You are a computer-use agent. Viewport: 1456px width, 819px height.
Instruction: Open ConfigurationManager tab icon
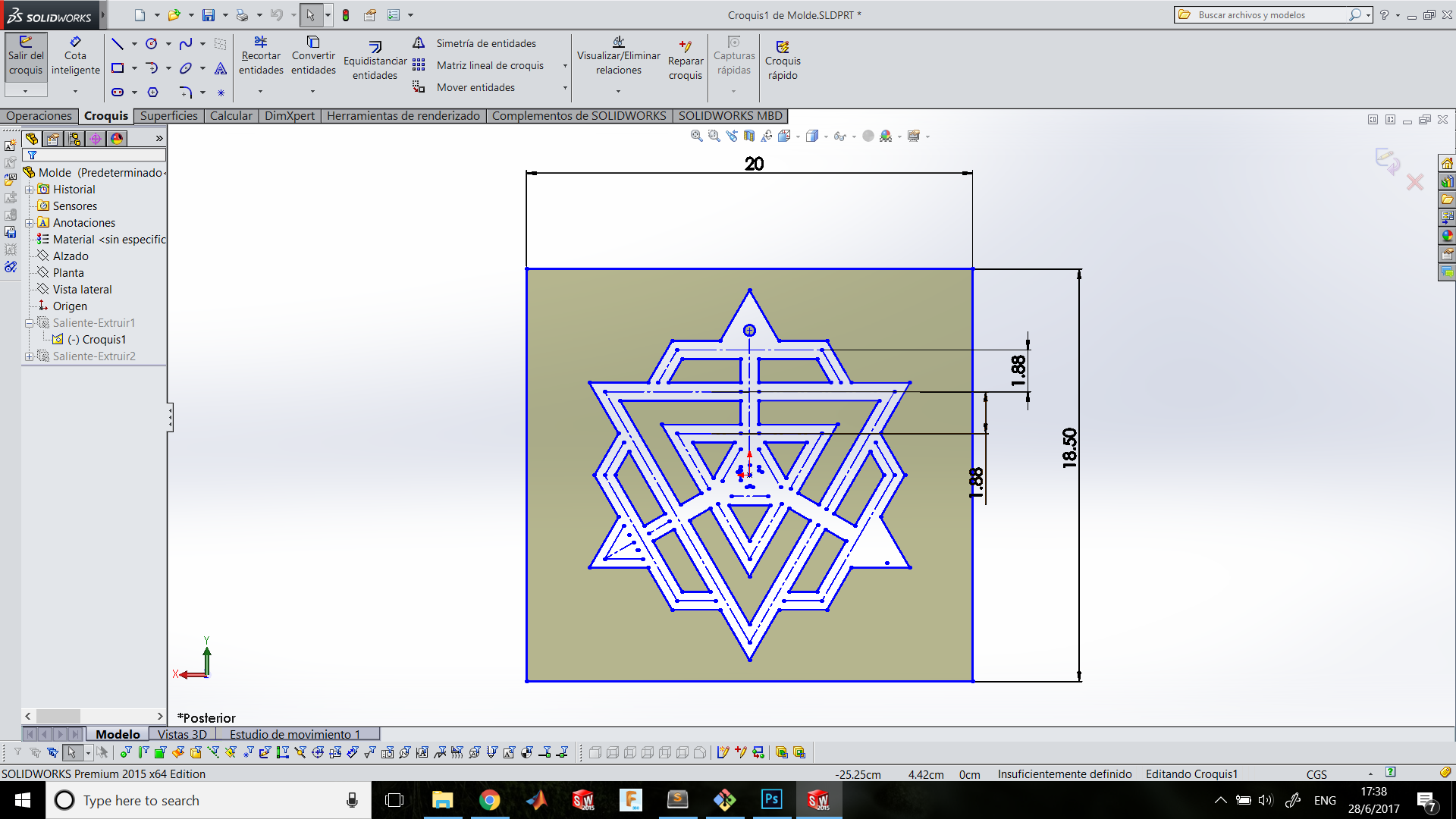(74, 139)
